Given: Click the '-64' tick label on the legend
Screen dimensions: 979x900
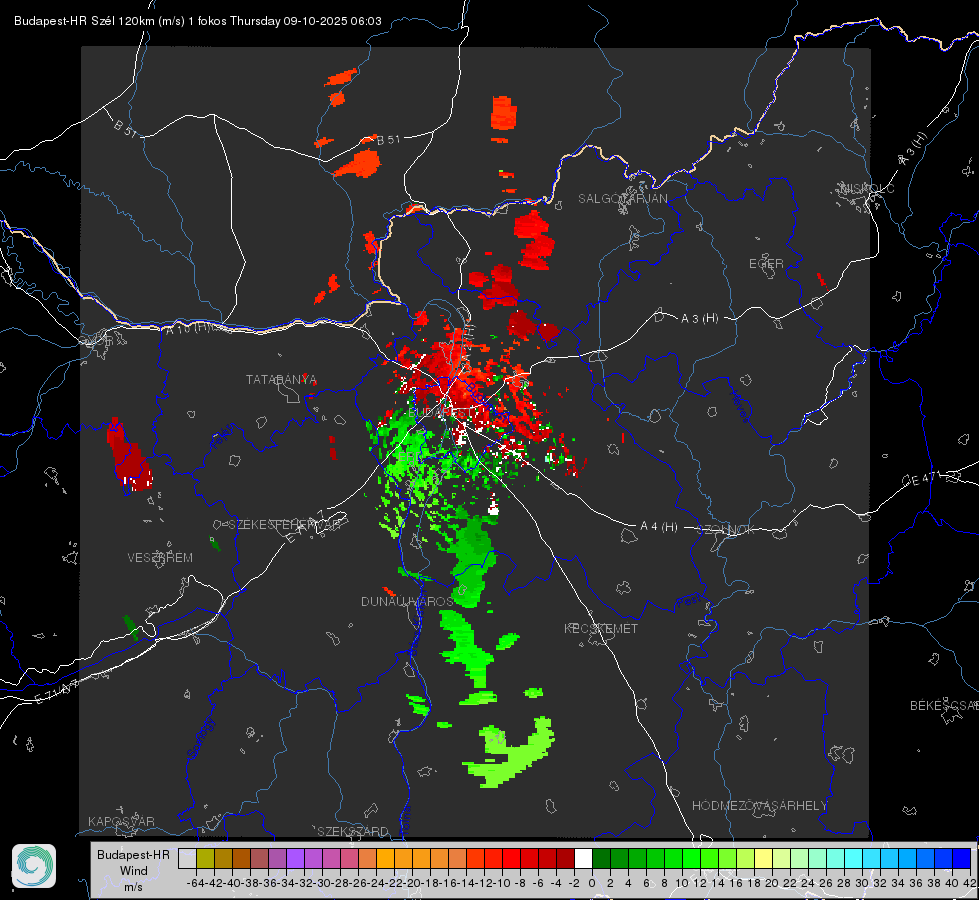Looking at the screenshot, I should pos(196,883).
